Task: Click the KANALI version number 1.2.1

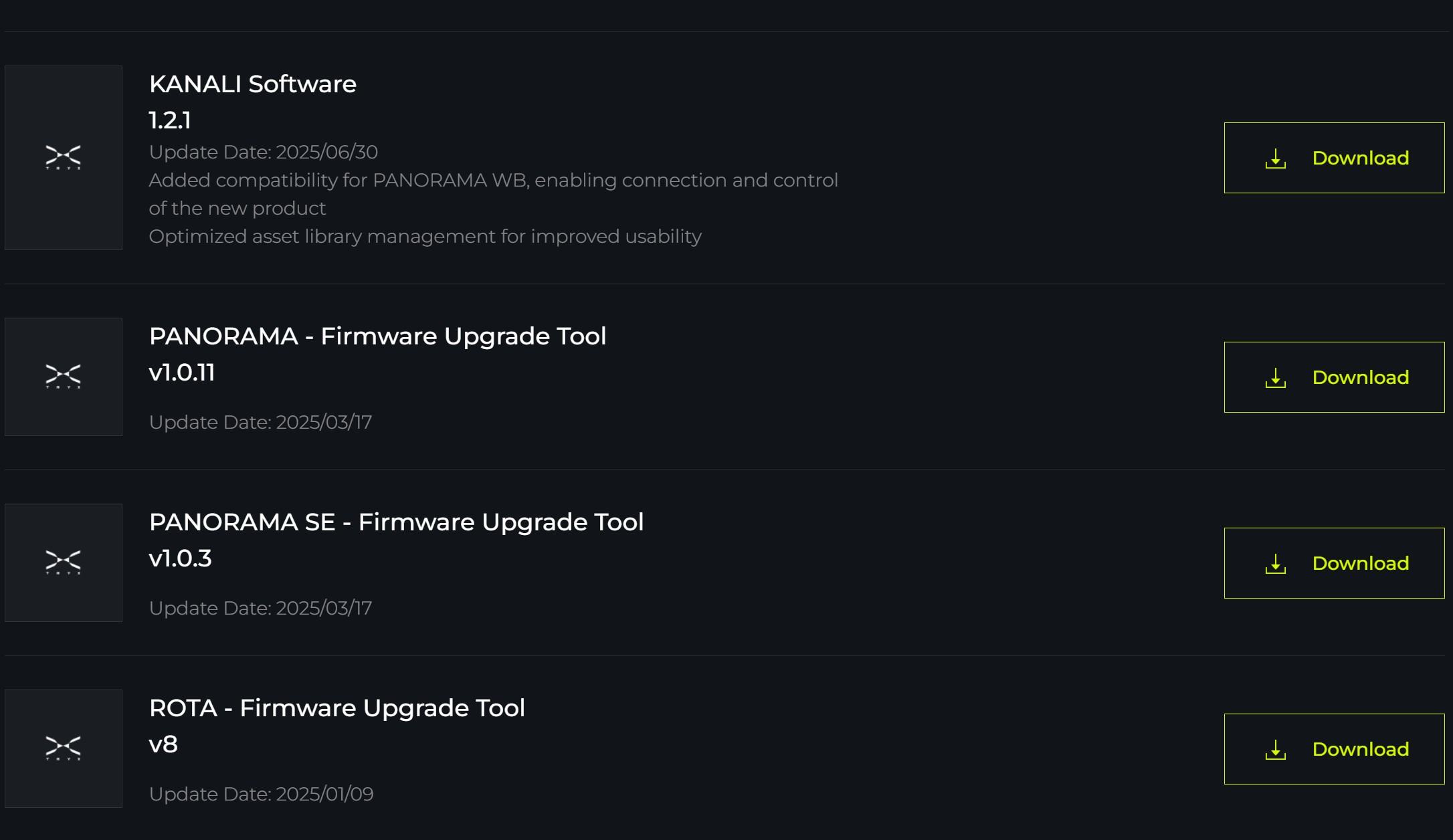Action: [170, 120]
